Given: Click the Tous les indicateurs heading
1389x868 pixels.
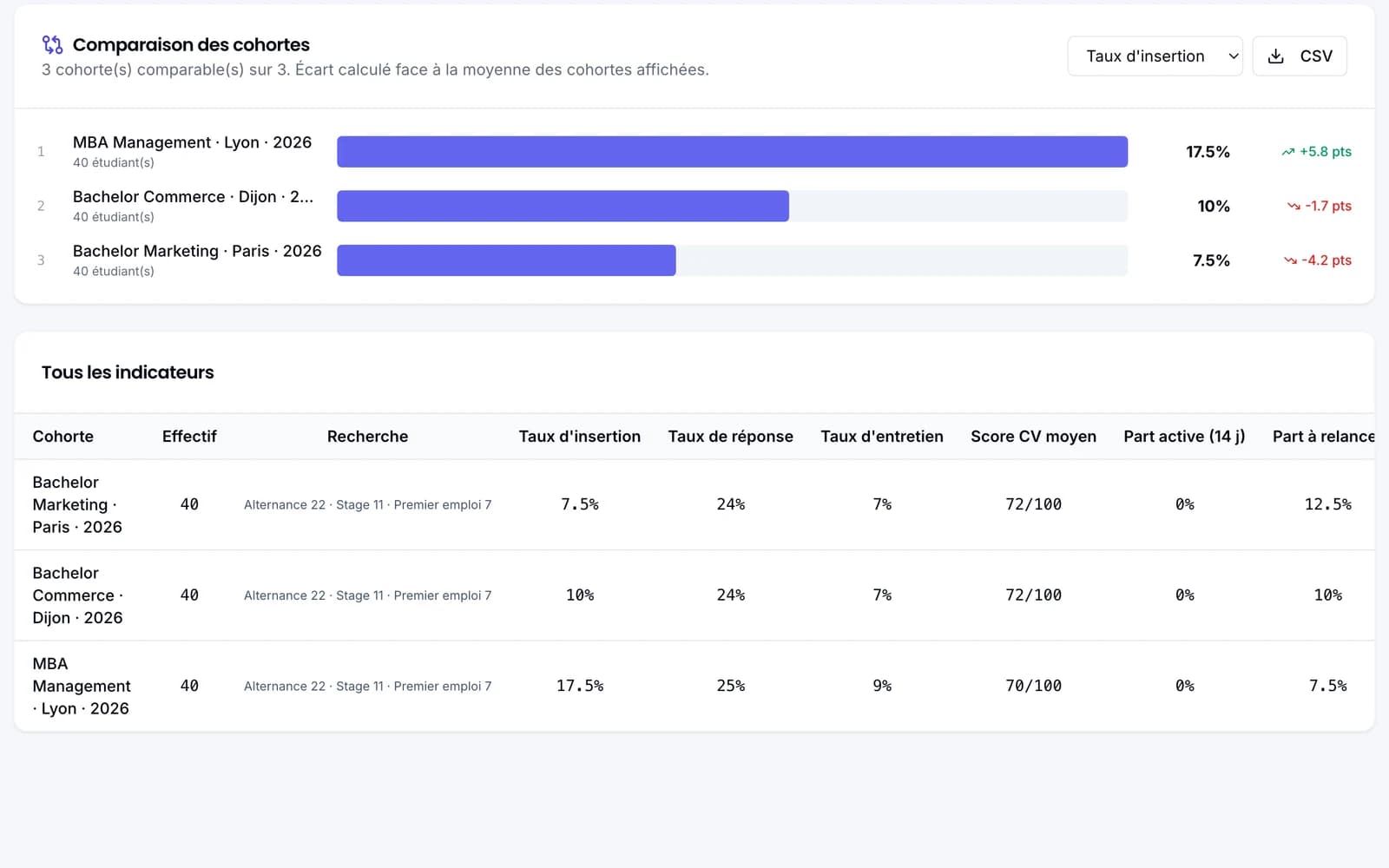Looking at the screenshot, I should coord(128,372).
